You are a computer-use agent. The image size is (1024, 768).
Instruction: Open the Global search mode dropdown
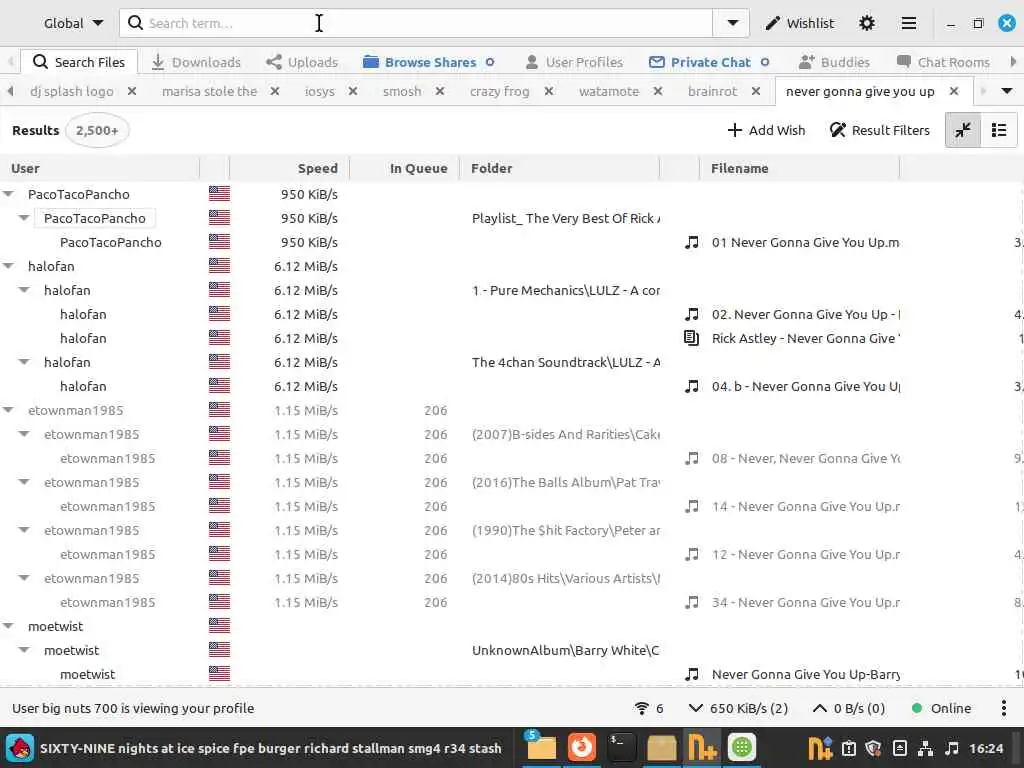tap(72, 24)
